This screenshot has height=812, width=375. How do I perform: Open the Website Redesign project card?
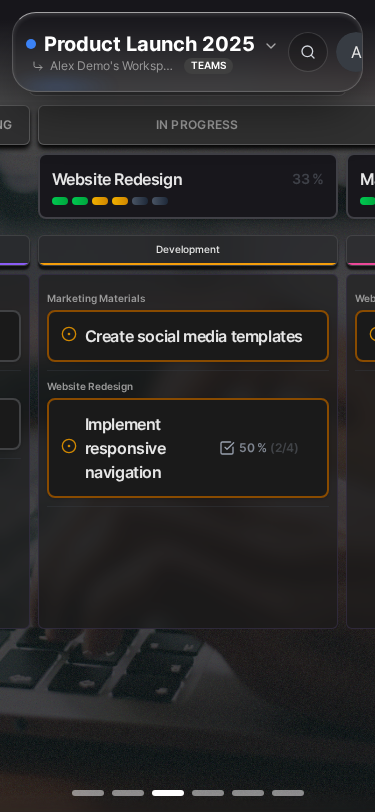(x=188, y=186)
